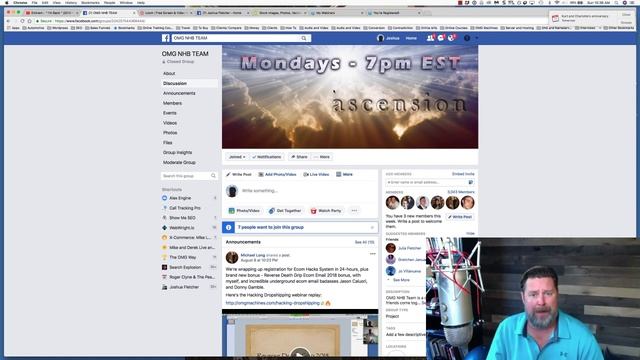640x360 pixels.
Task: Click Michael Long's avatar in announcement
Action: 232,258
